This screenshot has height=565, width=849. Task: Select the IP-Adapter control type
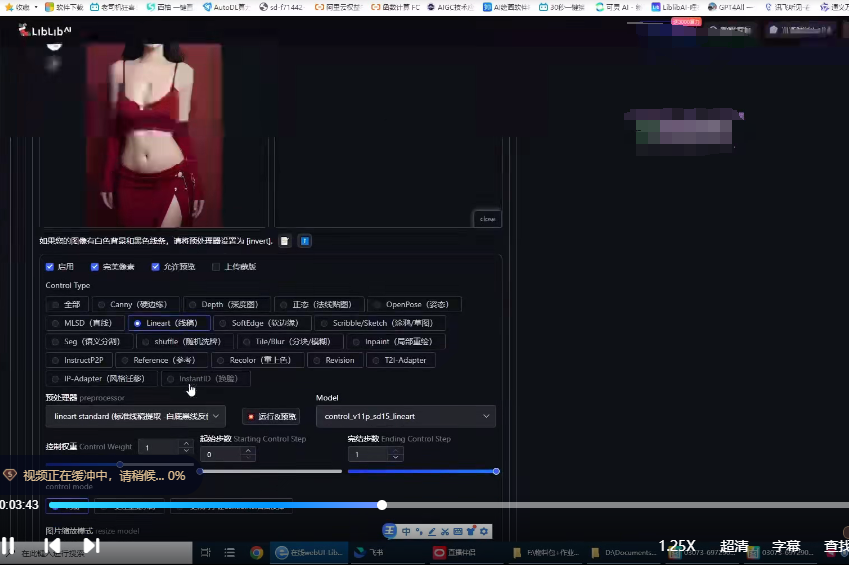click(x=102, y=378)
